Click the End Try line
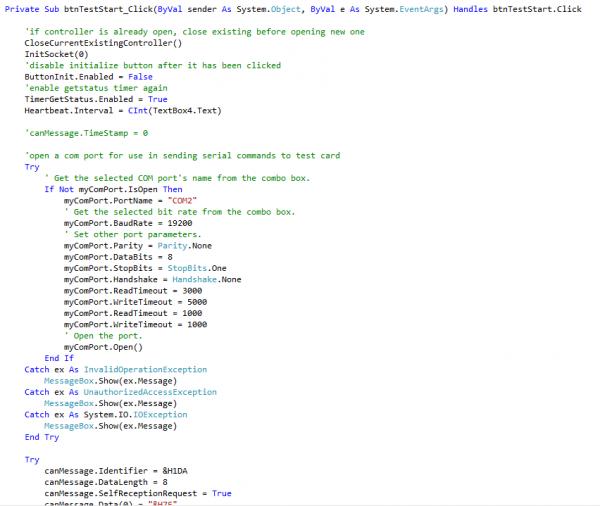Viewport: 600px width, 506px height. (x=42, y=437)
